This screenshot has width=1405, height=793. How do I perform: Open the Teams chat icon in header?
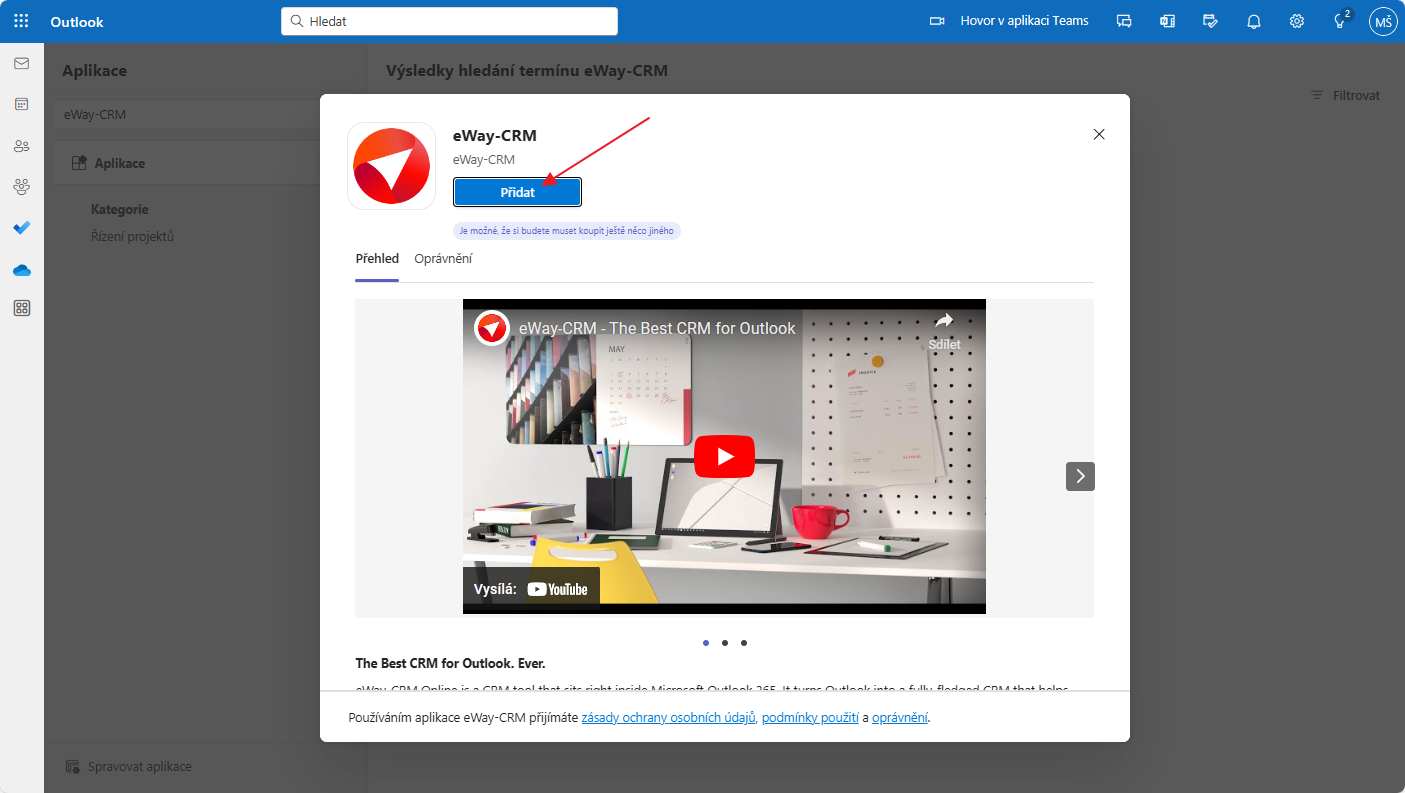coord(1124,21)
